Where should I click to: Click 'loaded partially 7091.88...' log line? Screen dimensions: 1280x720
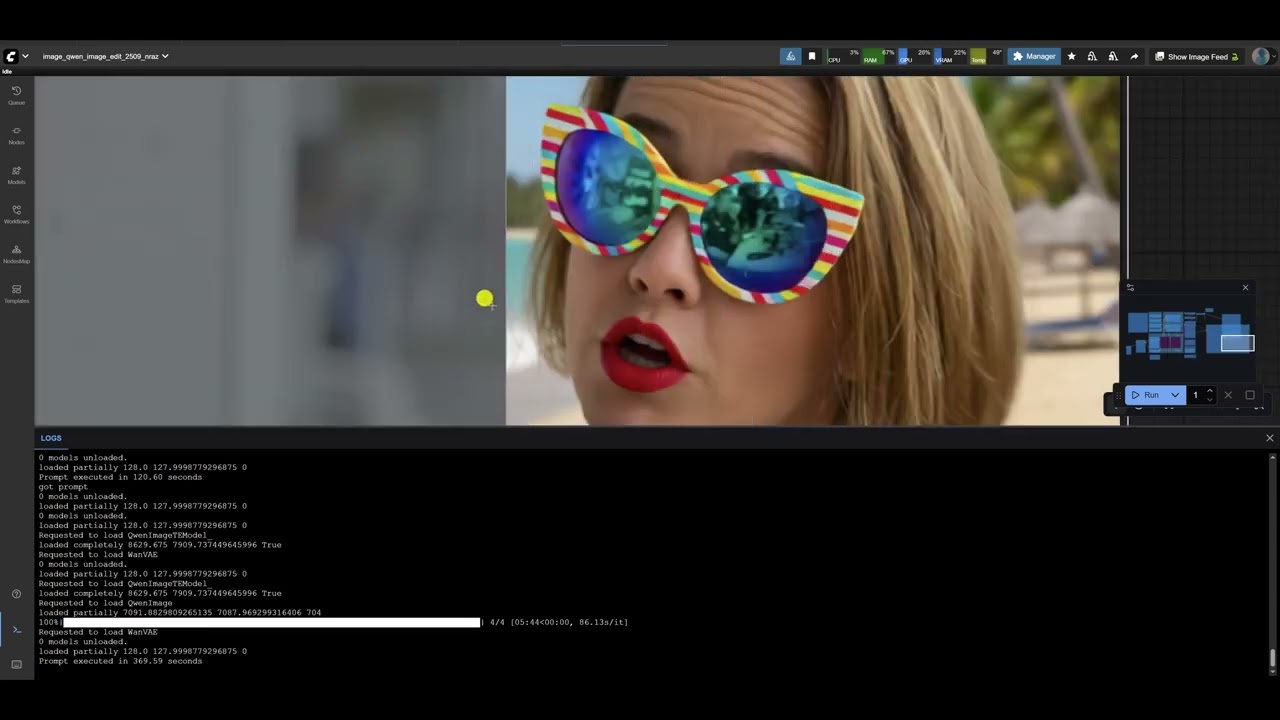click(180, 612)
